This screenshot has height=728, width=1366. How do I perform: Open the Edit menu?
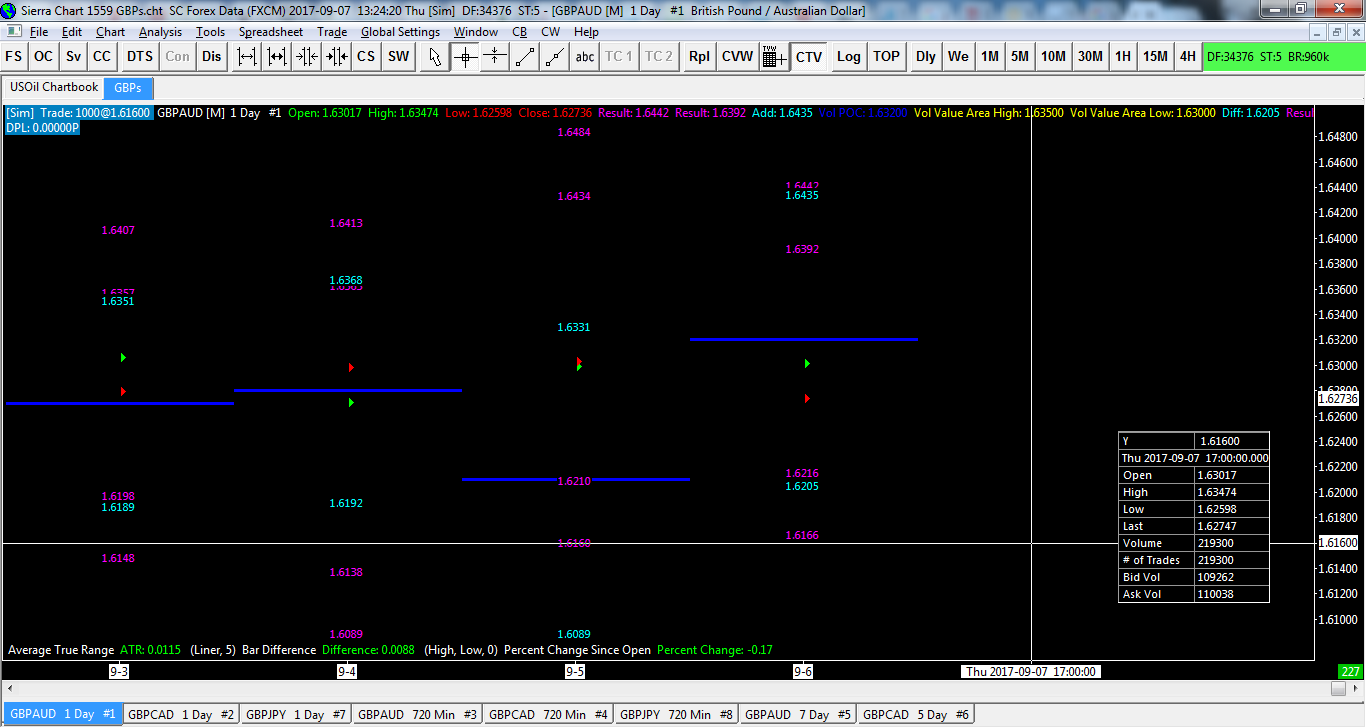(x=72, y=32)
